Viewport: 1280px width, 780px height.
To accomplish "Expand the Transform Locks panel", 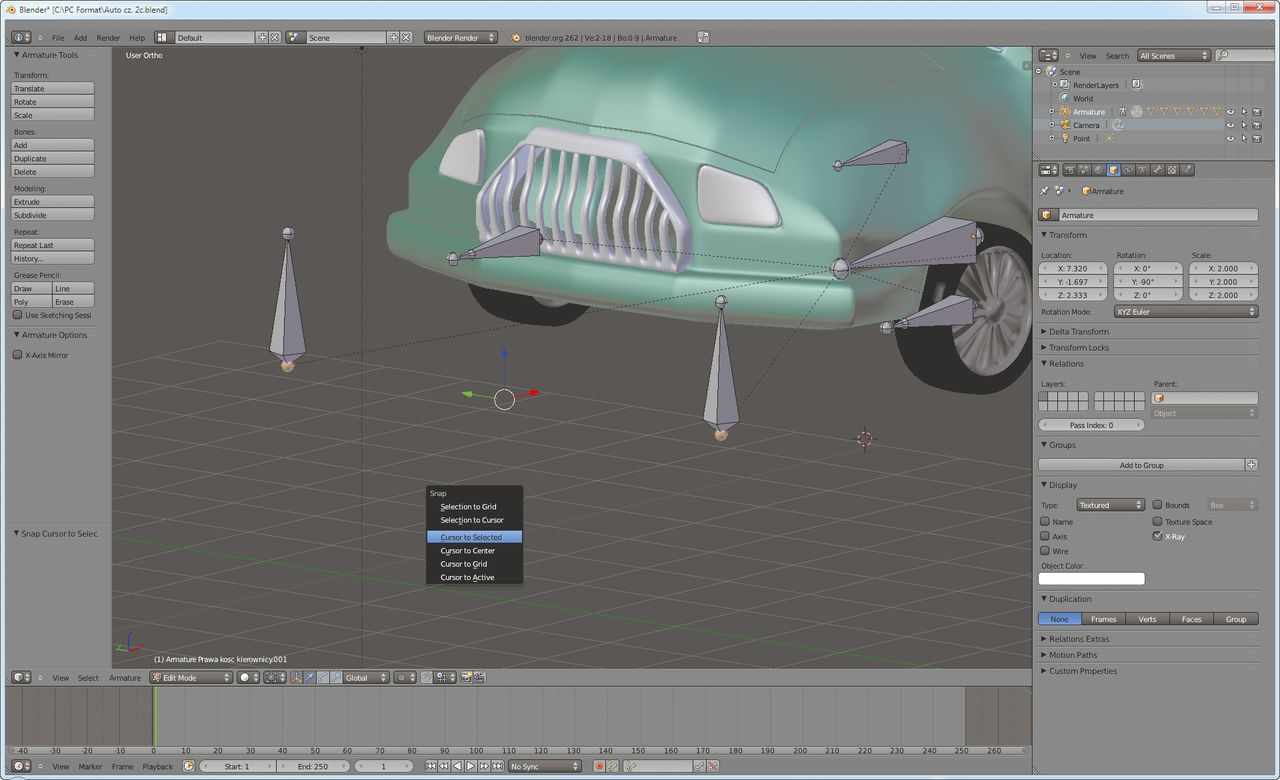I will (x=1078, y=348).
